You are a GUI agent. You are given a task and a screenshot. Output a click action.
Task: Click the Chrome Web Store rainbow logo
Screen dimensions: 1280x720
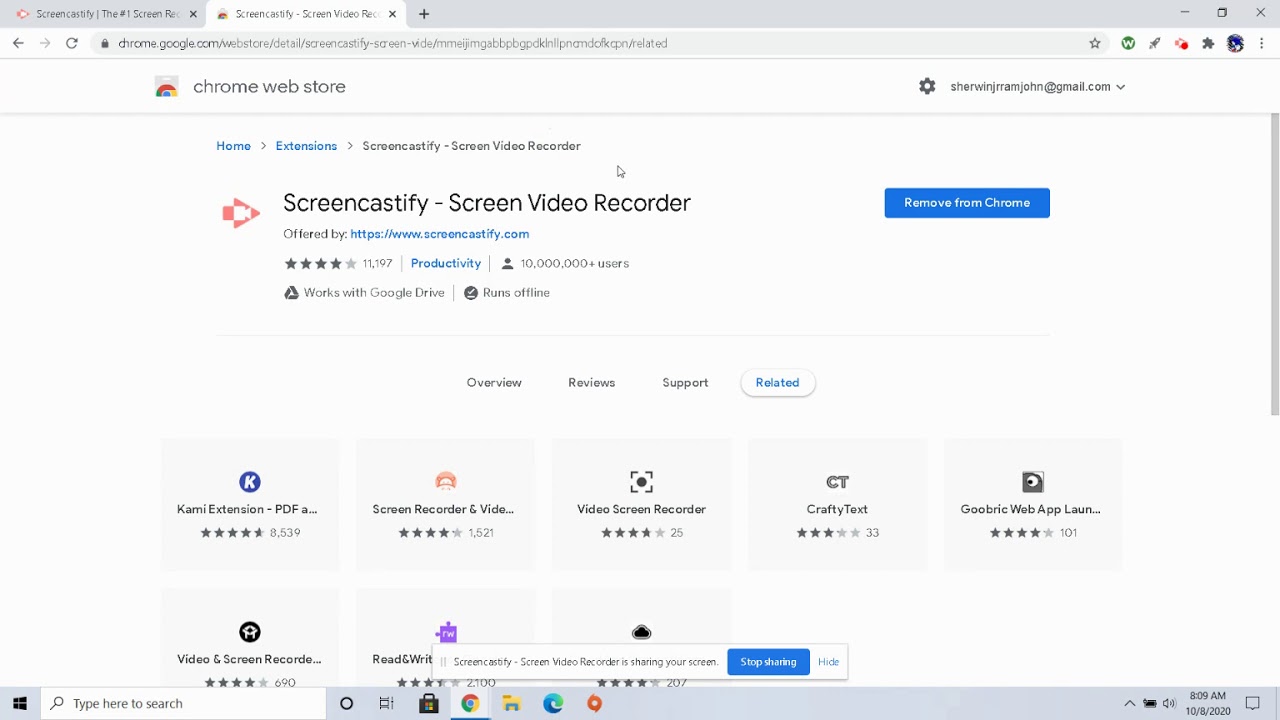(167, 87)
